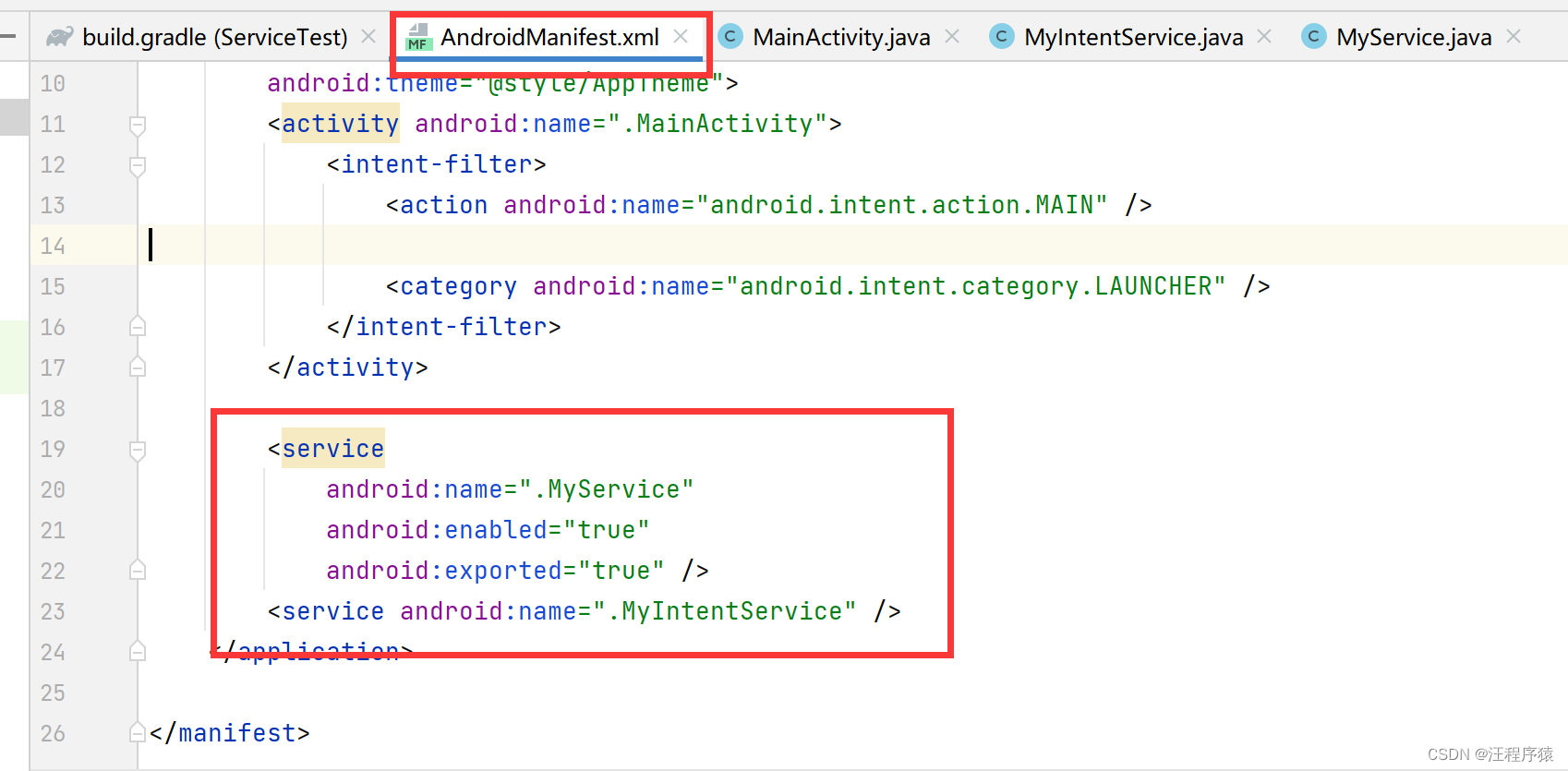Image resolution: width=1568 pixels, height=771 pixels.
Task: Click the 'action' tag name on line 13
Action: [x=443, y=205]
